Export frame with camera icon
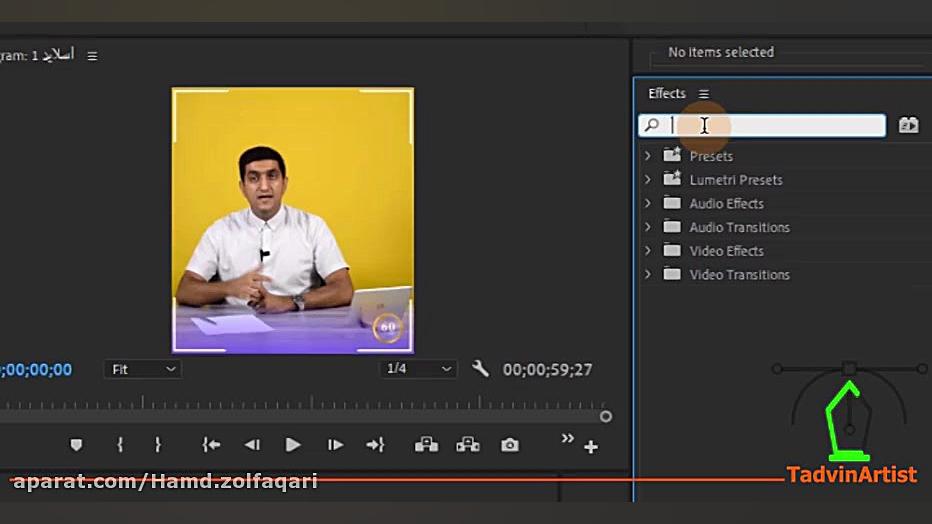 coord(509,445)
